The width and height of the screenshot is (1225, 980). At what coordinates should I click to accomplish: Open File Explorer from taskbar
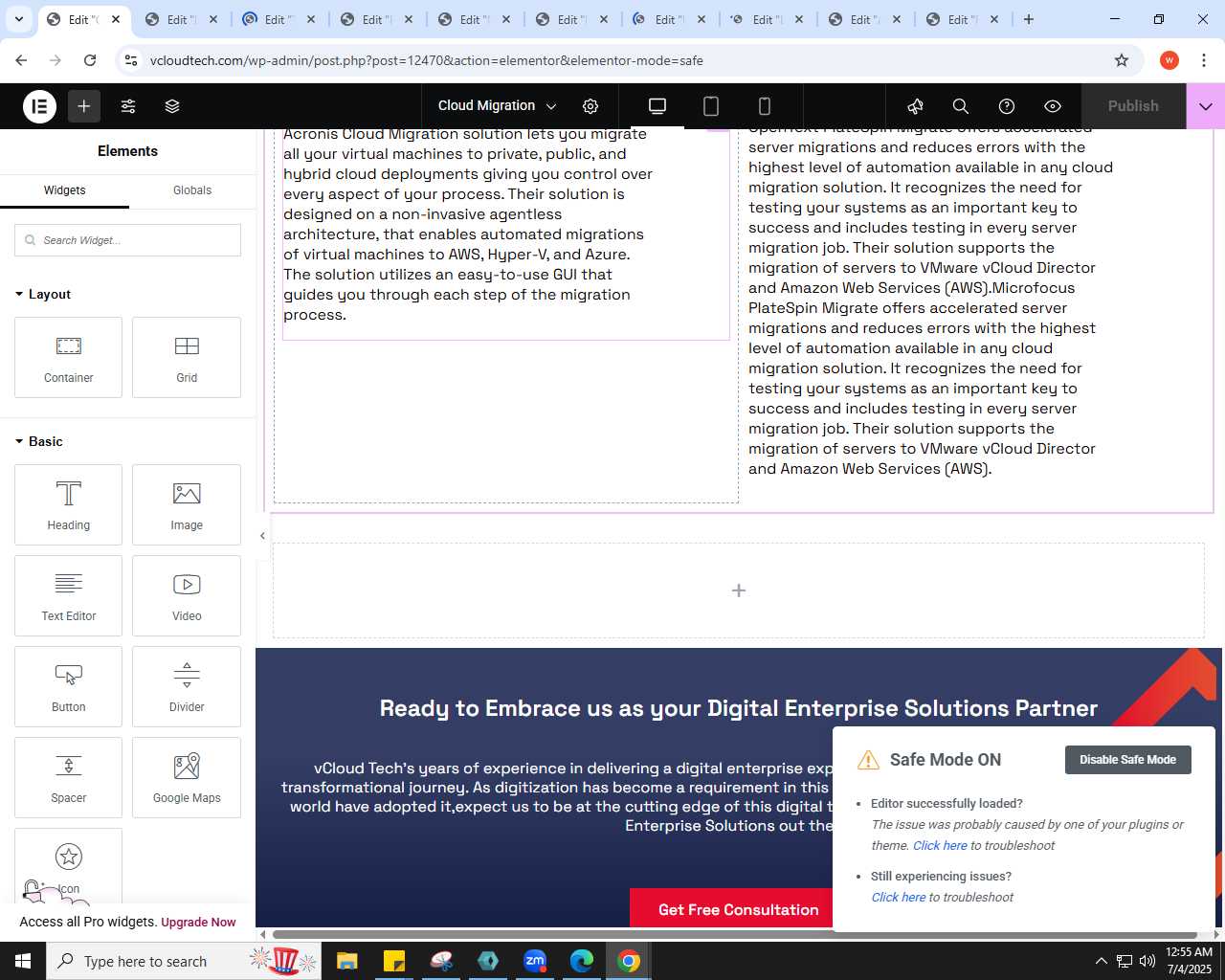click(346, 961)
